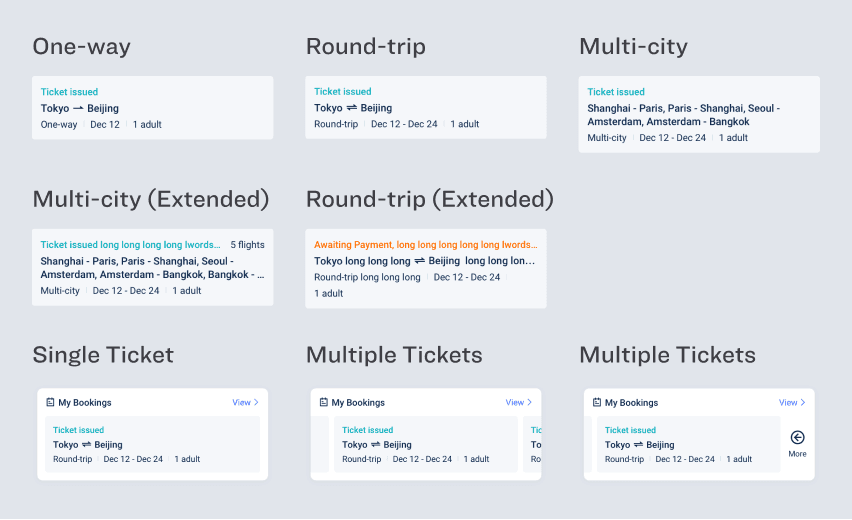This screenshot has width=852, height=520.
Task: Click My Bookings icon in Single Ticket card
Action: pyautogui.click(x=50, y=403)
